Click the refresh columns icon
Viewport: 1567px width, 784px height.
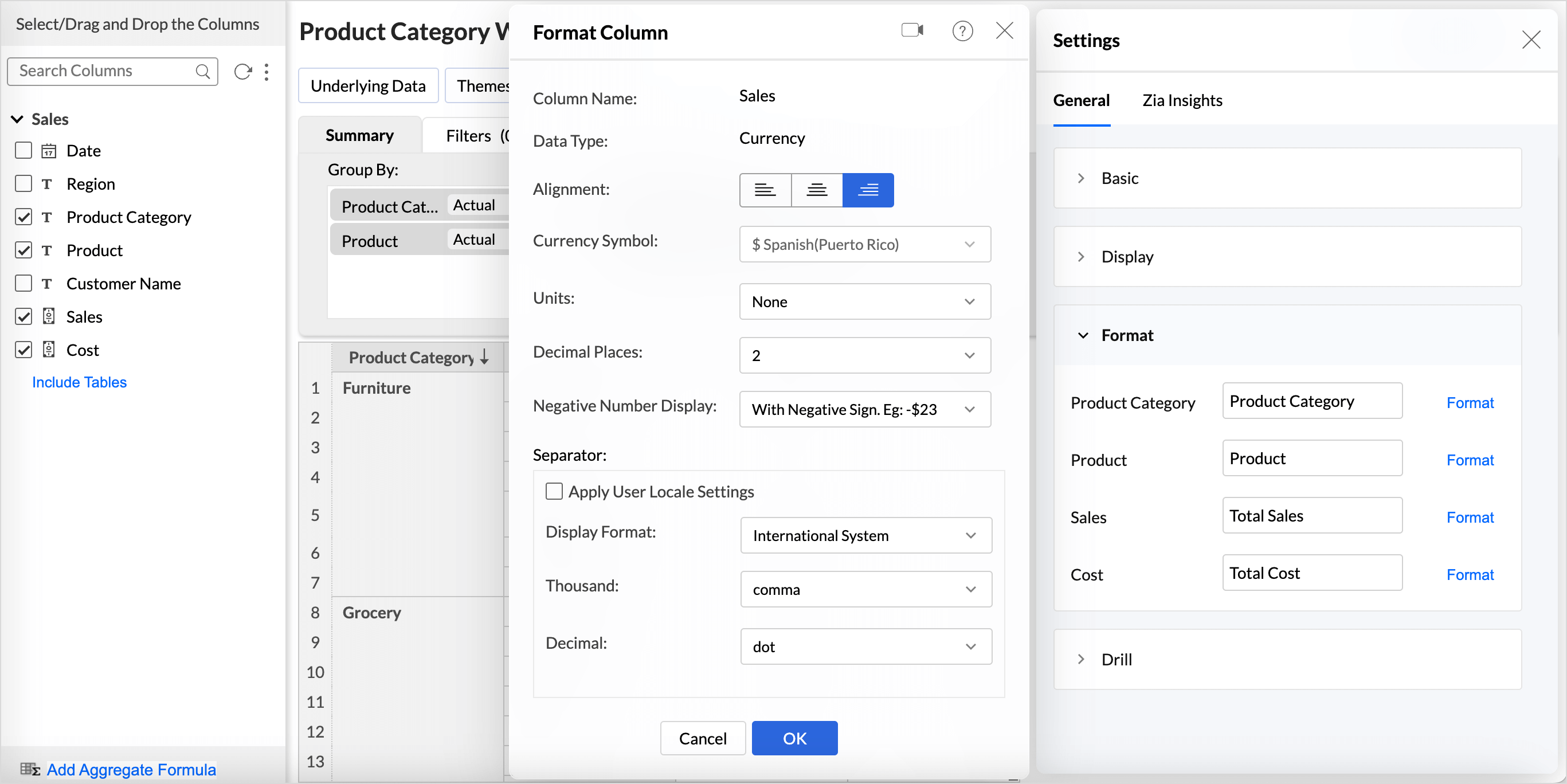(242, 72)
